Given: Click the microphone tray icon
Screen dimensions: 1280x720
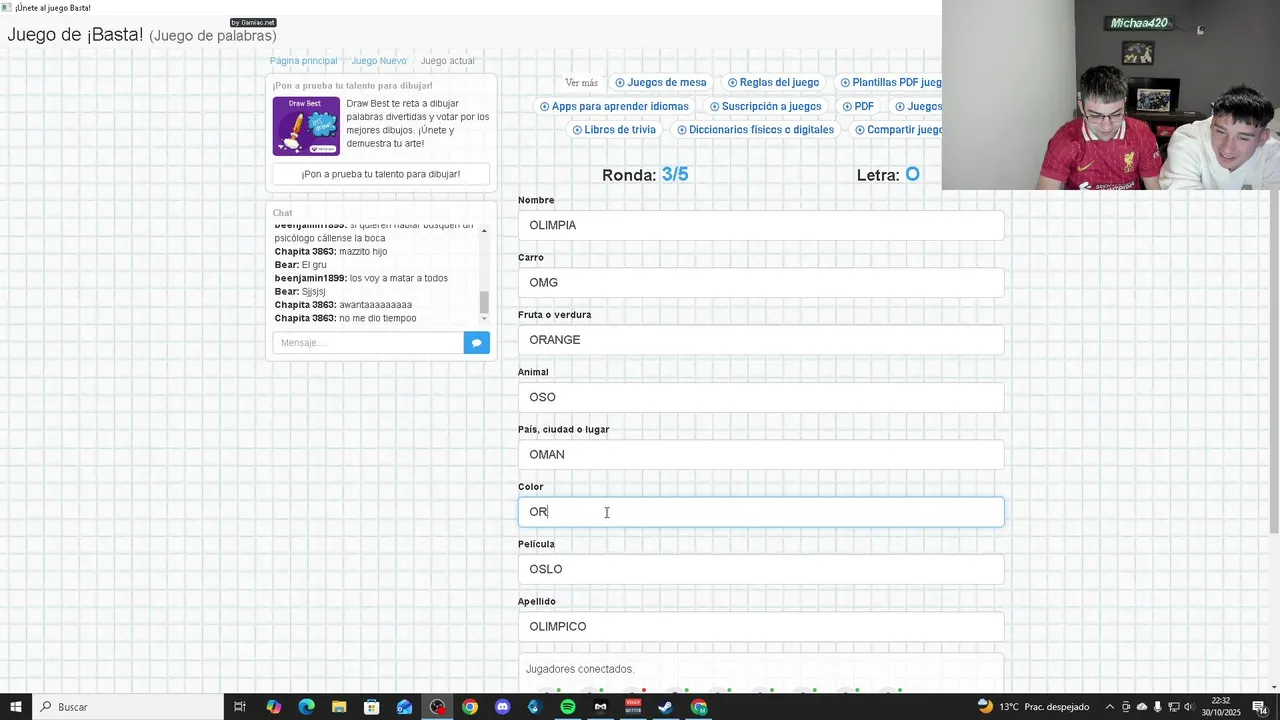Looking at the screenshot, I should (1158, 707).
